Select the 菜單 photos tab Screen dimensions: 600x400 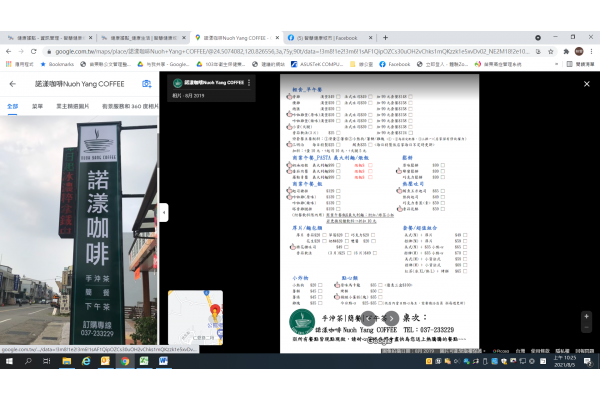coord(38,106)
